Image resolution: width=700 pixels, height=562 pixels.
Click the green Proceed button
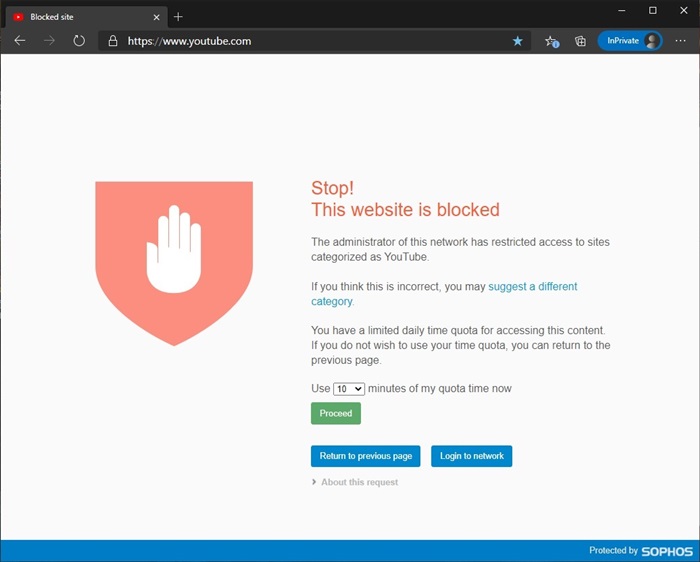[x=336, y=413]
